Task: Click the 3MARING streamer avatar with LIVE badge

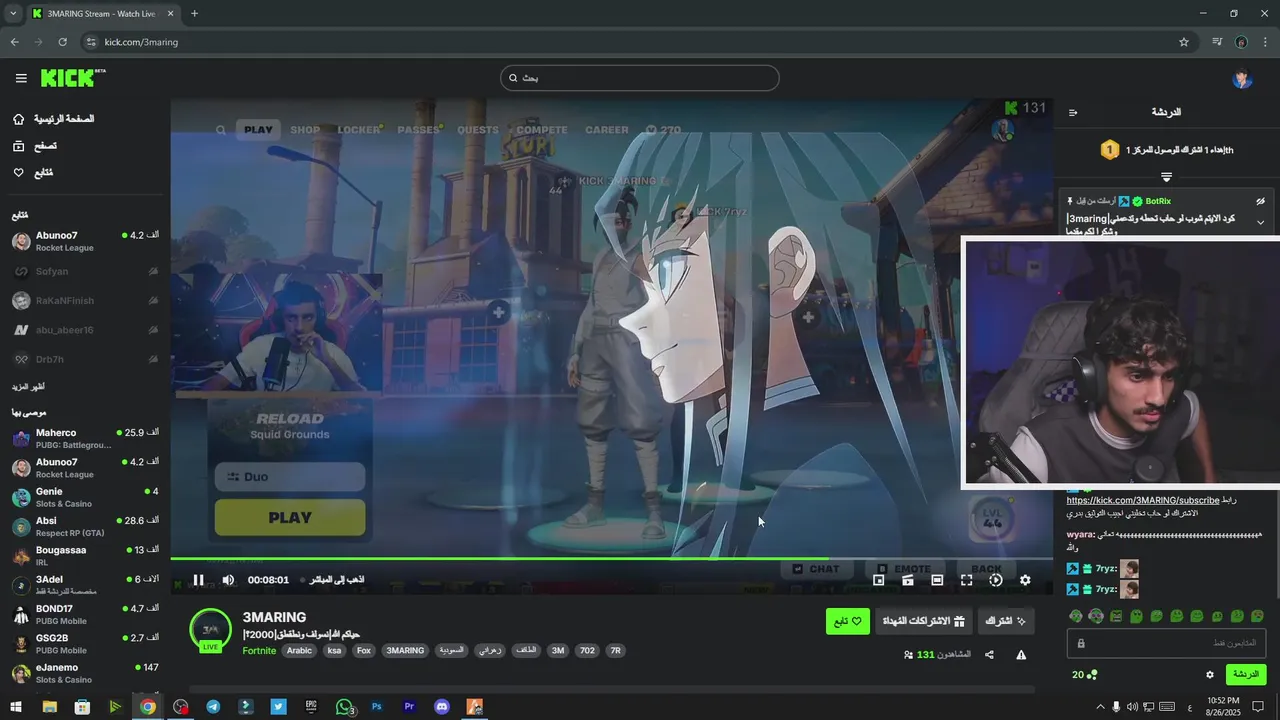Action: (x=210, y=630)
